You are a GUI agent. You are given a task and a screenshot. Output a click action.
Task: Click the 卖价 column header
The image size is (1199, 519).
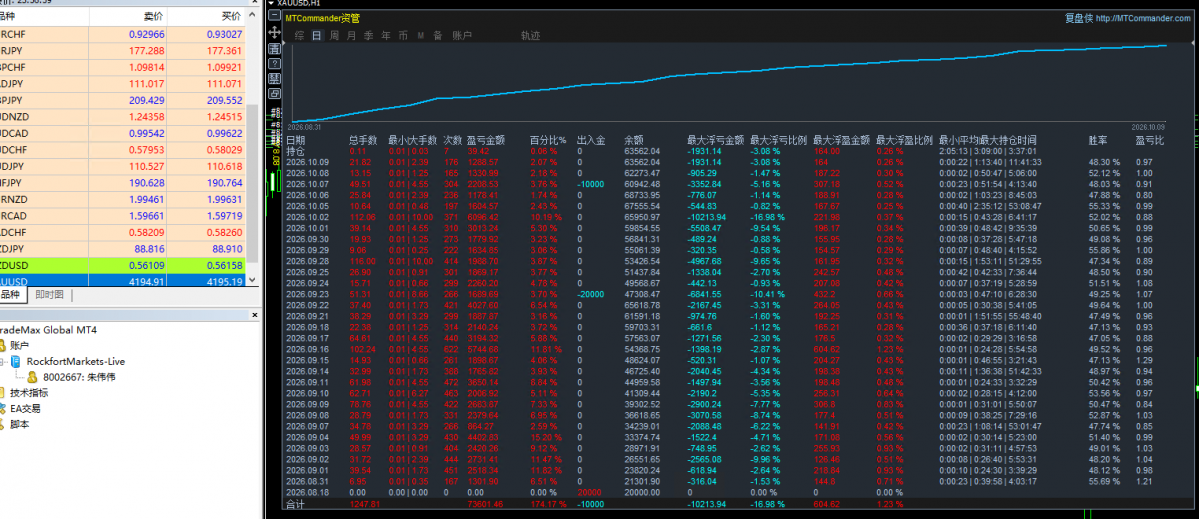(153, 16)
